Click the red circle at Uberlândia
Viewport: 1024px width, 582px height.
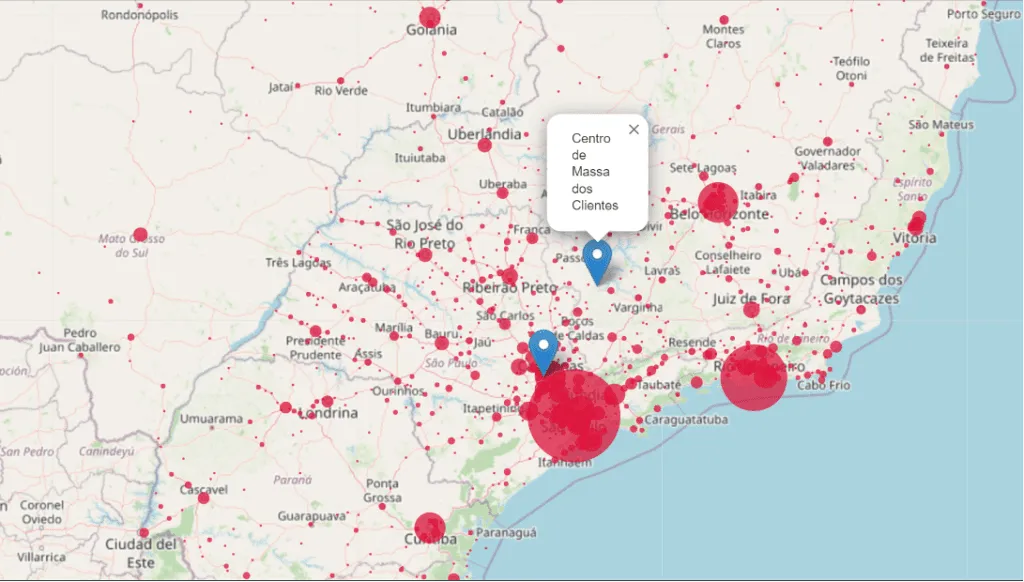(485, 145)
